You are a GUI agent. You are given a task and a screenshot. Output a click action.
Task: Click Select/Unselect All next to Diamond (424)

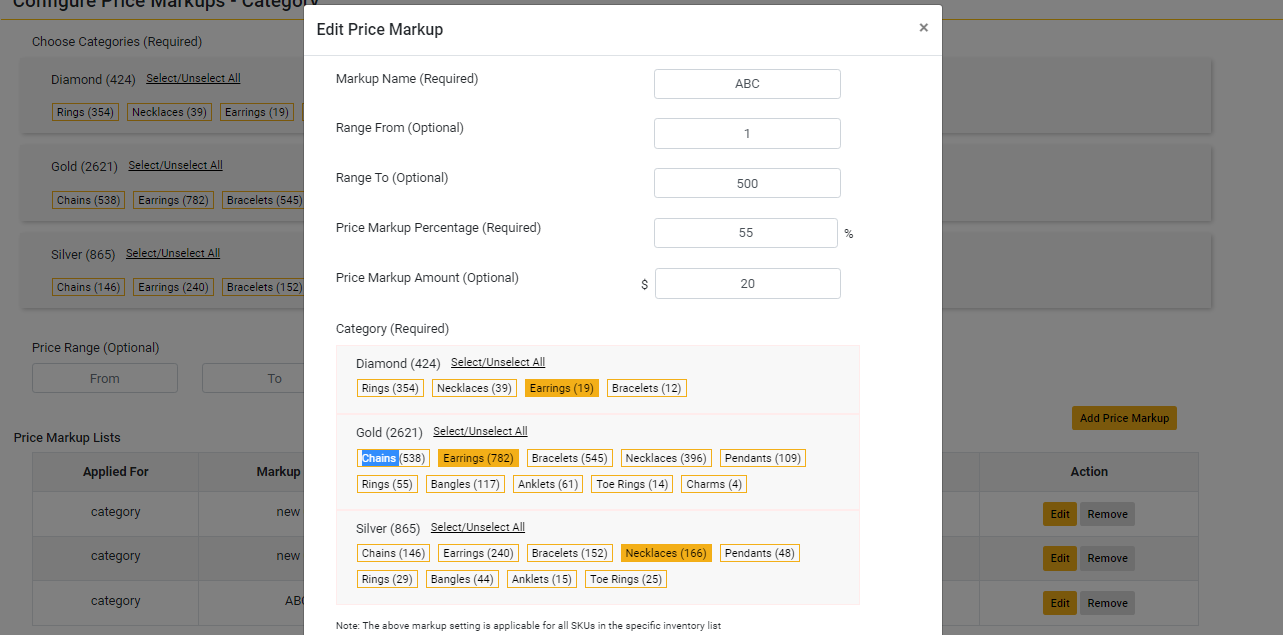[x=497, y=361]
